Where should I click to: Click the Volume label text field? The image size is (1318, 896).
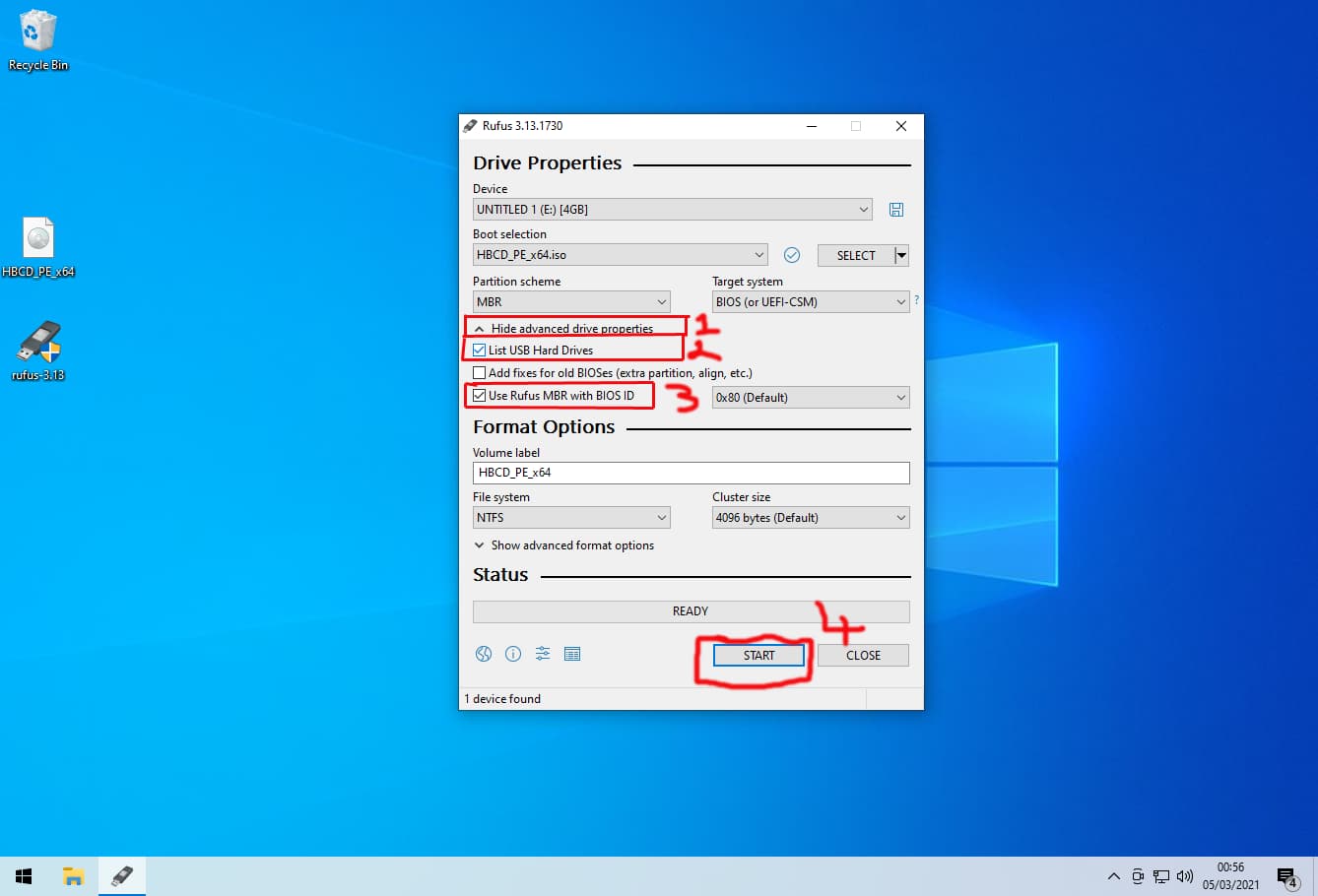[x=691, y=473]
